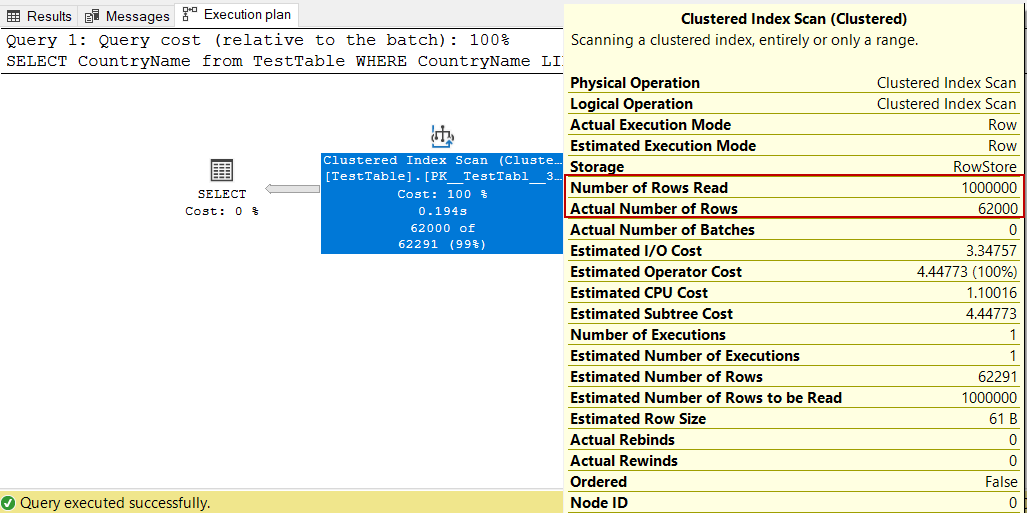The height and width of the screenshot is (513, 1027).
Task: Click the green success checkmark icon
Action: point(9,503)
